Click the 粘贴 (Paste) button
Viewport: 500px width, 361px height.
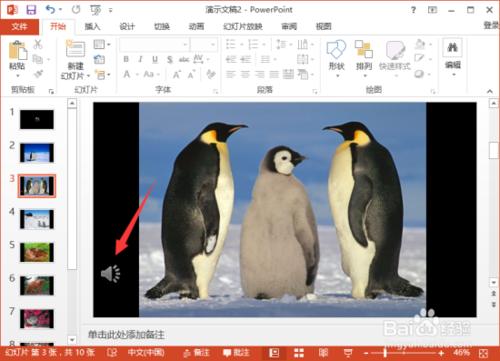click(x=17, y=58)
